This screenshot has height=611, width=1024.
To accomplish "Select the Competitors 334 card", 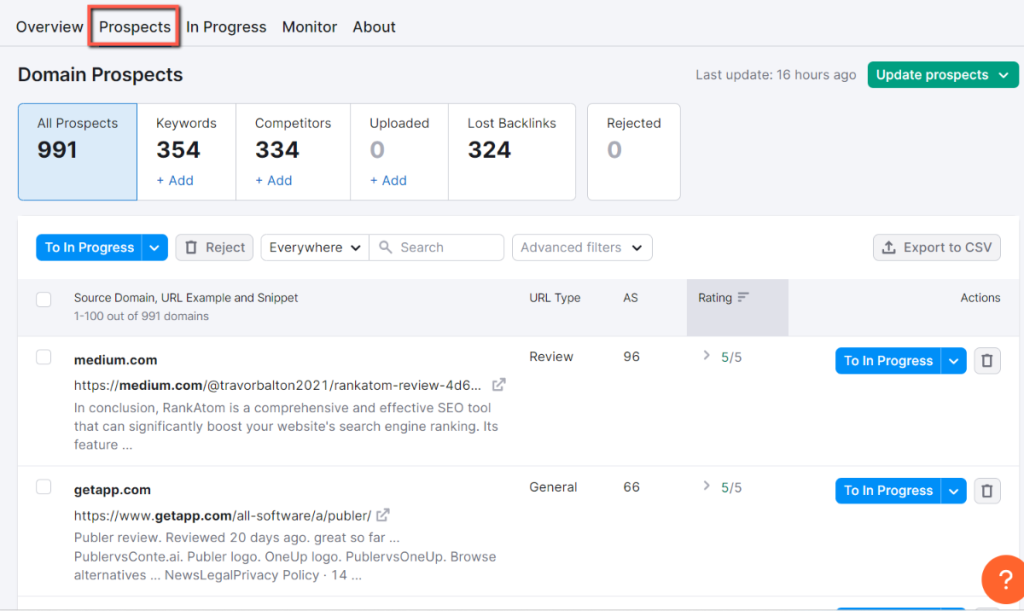I will 293,151.
